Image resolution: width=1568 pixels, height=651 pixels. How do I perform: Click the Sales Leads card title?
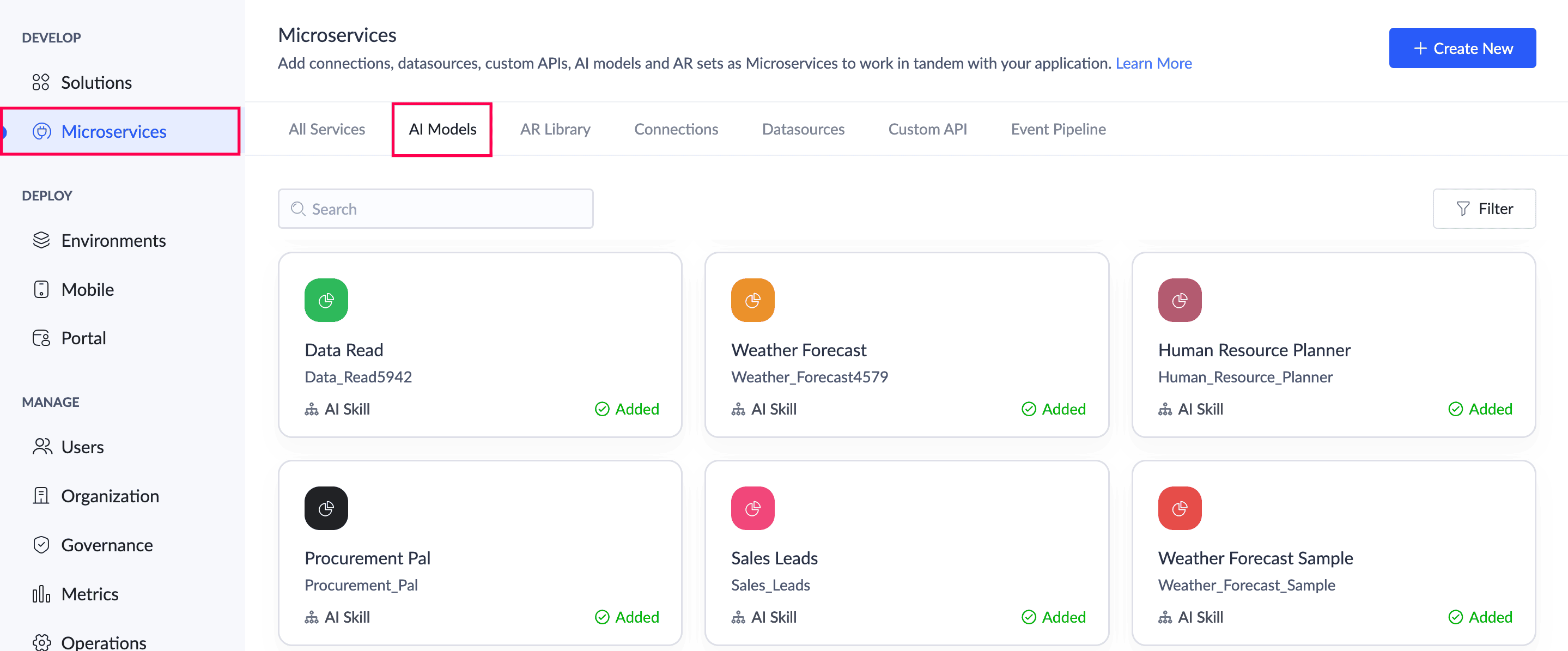coord(774,558)
